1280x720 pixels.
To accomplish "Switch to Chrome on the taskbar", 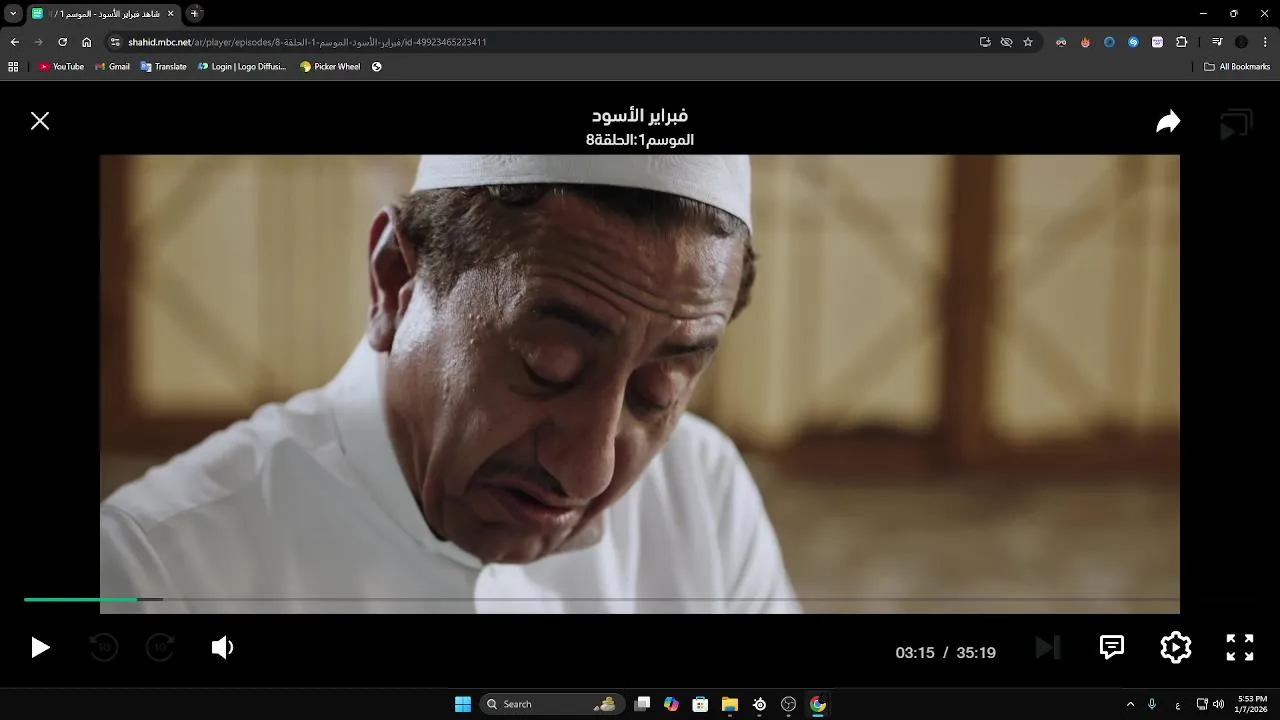I will tap(818, 704).
